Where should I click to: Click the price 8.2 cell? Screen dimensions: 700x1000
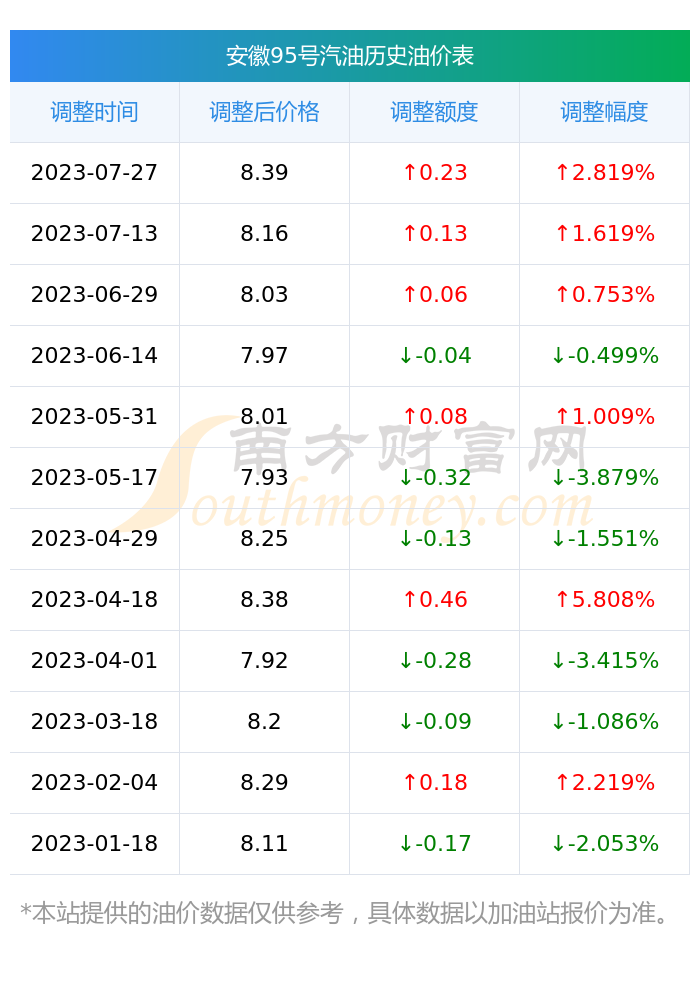coord(264,721)
